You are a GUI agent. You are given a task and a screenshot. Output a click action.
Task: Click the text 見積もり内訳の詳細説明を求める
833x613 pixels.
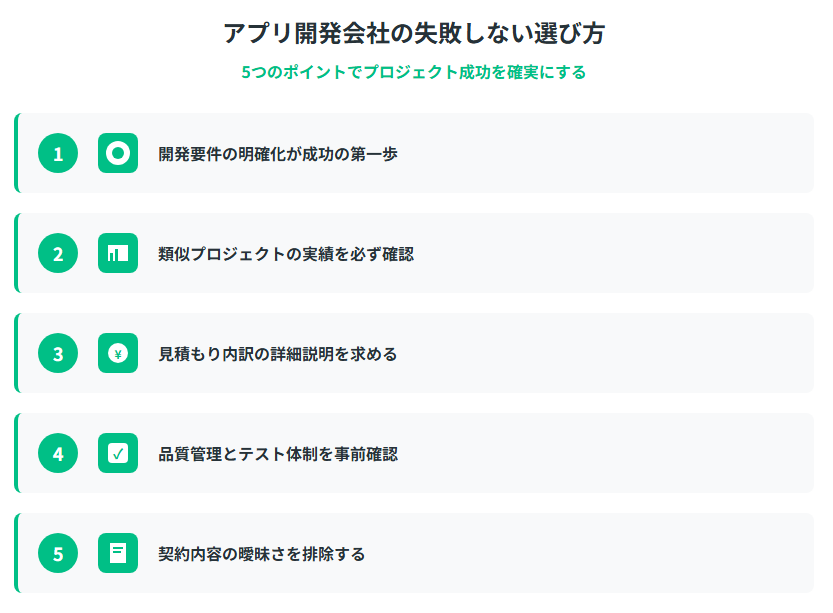278,354
